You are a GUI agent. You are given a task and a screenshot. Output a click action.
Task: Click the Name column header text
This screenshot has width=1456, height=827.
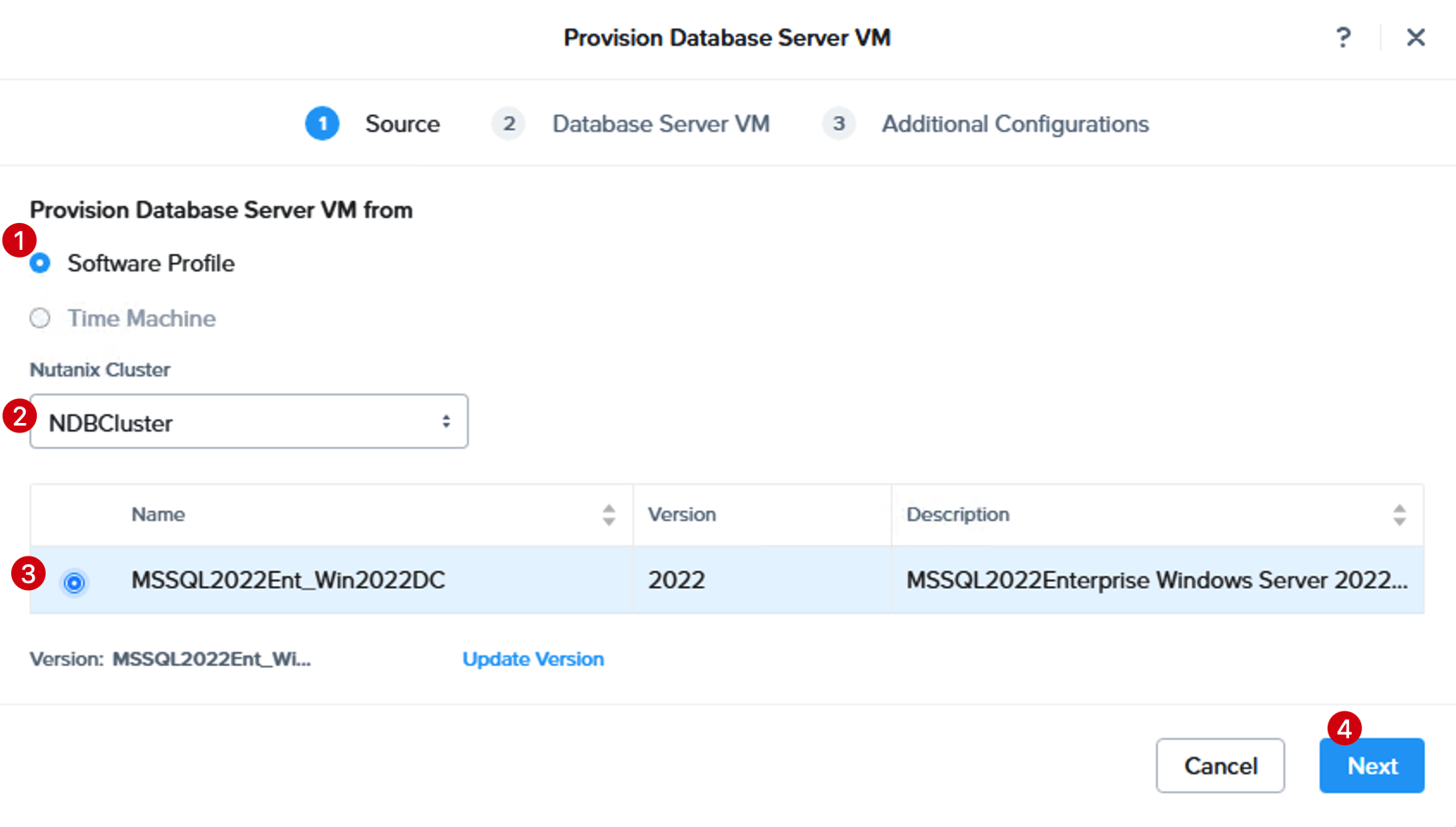(158, 514)
